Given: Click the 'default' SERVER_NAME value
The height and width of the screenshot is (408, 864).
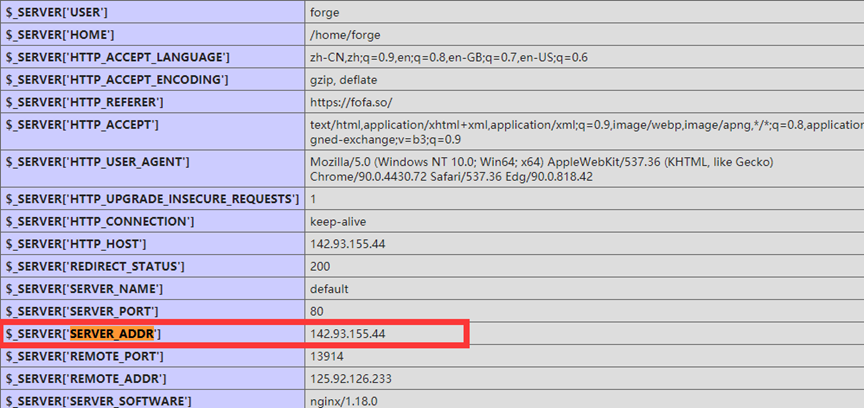Looking at the screenshot, I should [329, 289].
